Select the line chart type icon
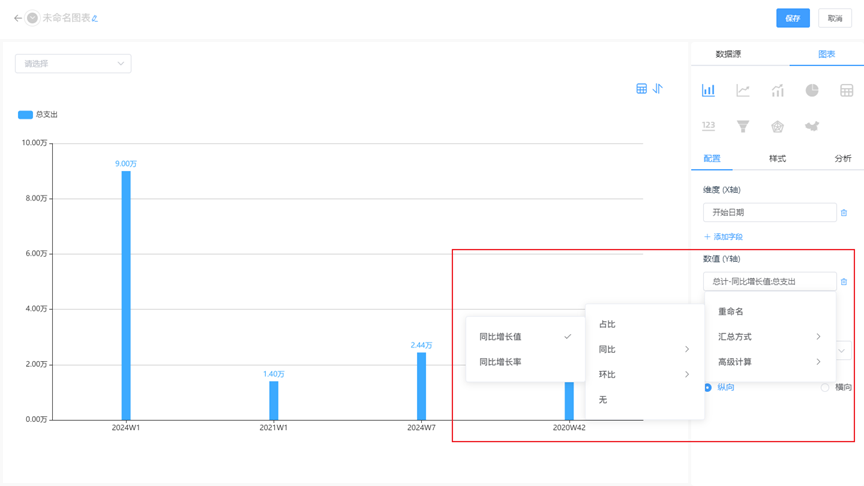The height and width of the screenshot is (486, 864). pos(743,90)
